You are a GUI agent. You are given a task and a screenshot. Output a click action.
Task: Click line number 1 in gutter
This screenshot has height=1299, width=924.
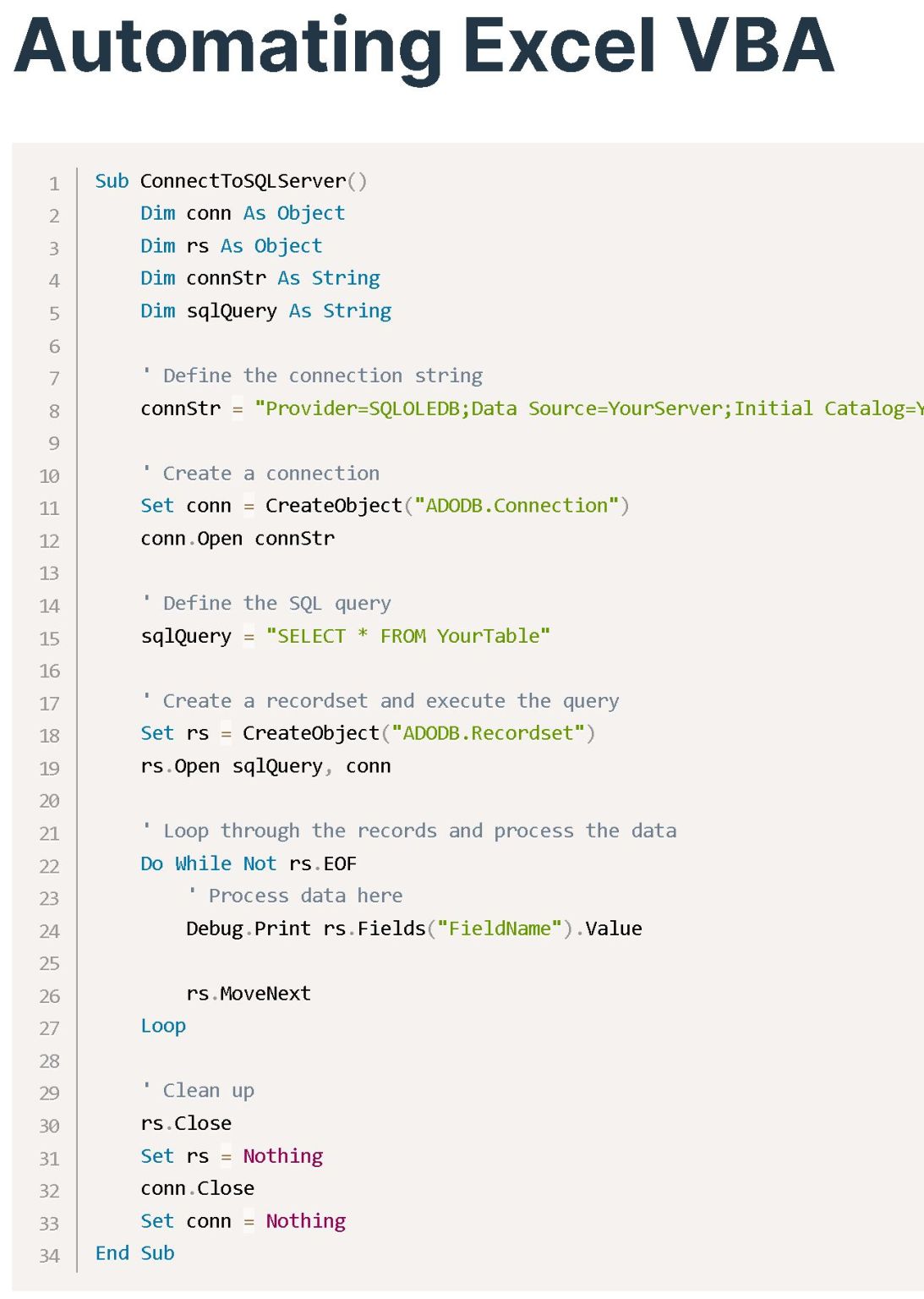(54, 184)
